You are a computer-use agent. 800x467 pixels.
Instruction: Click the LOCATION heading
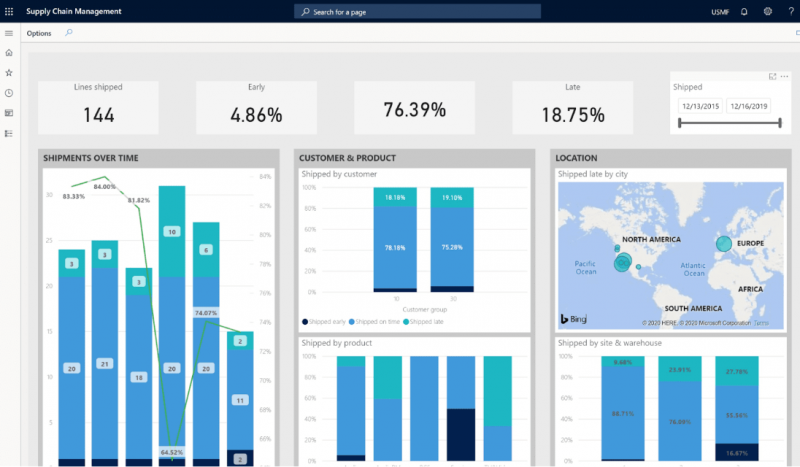[x=576, y=158]
